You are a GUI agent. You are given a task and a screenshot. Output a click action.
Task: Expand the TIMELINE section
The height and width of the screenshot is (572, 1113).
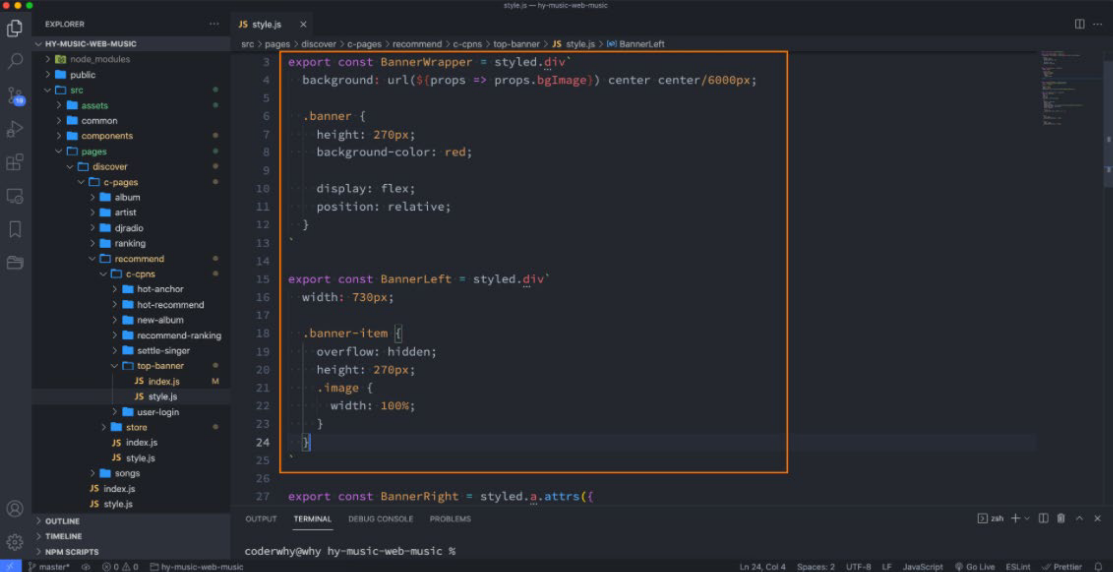click(131, 537)
